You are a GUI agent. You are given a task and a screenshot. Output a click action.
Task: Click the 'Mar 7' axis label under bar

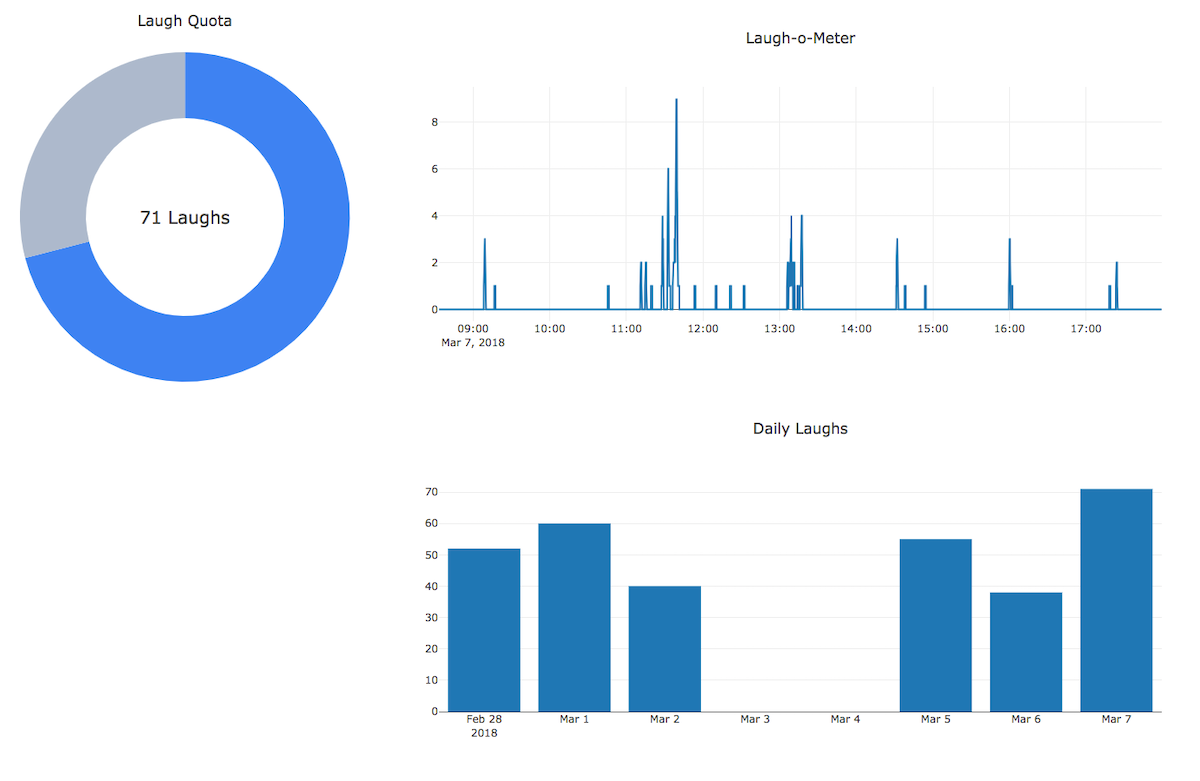pos(1116,719)
